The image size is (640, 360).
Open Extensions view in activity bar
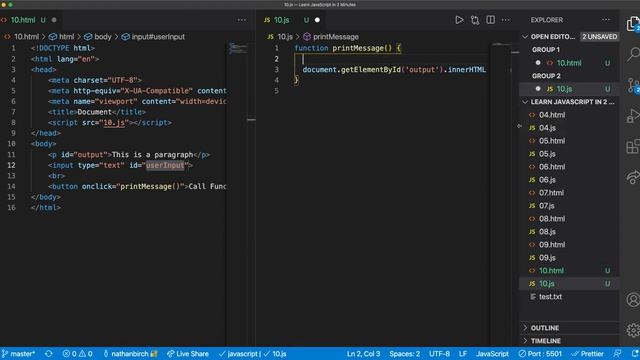pos(633,146)
